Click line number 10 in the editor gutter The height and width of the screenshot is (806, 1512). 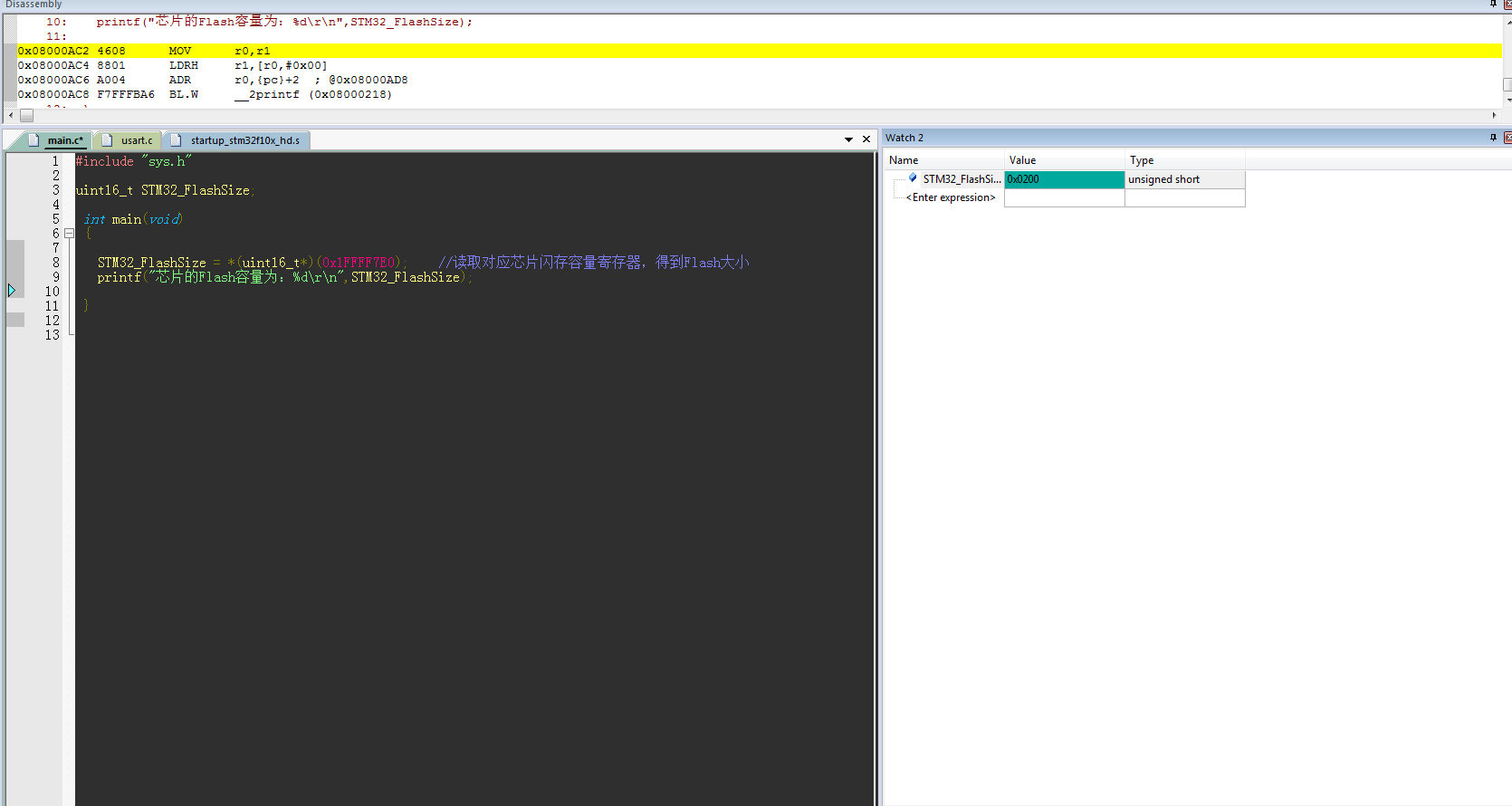(x=53, y=292)
